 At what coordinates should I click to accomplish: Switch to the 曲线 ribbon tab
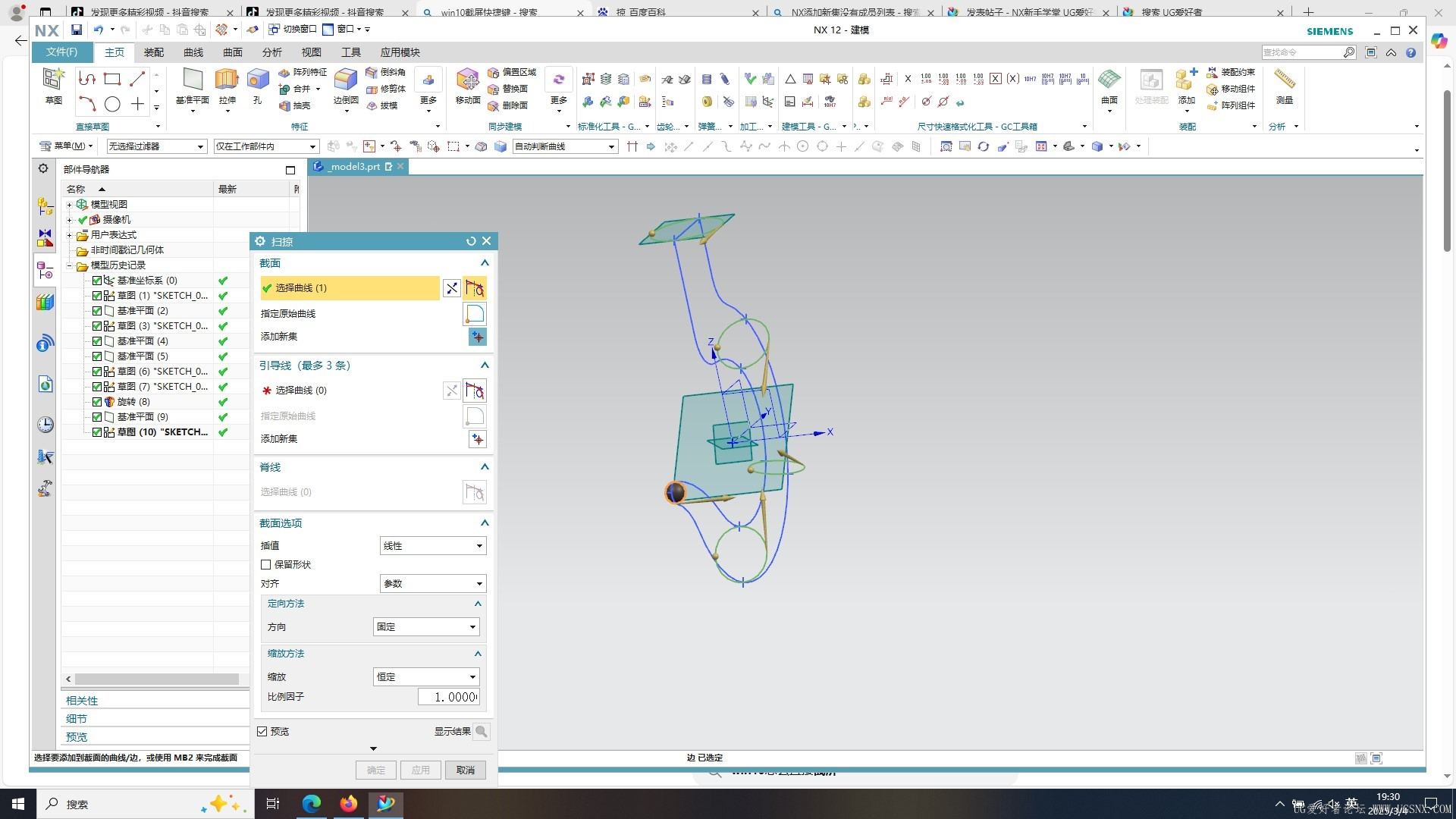193,52
